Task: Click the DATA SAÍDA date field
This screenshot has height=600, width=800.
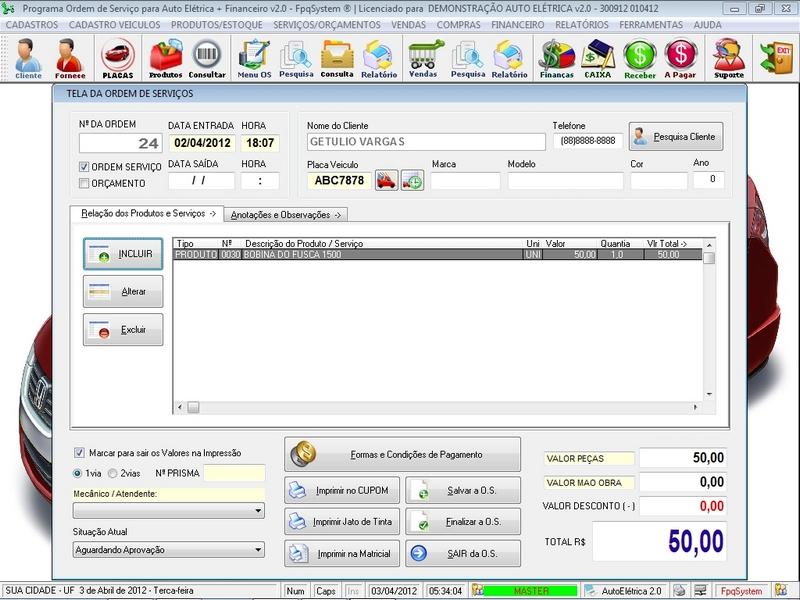Action: pos(202,181)
